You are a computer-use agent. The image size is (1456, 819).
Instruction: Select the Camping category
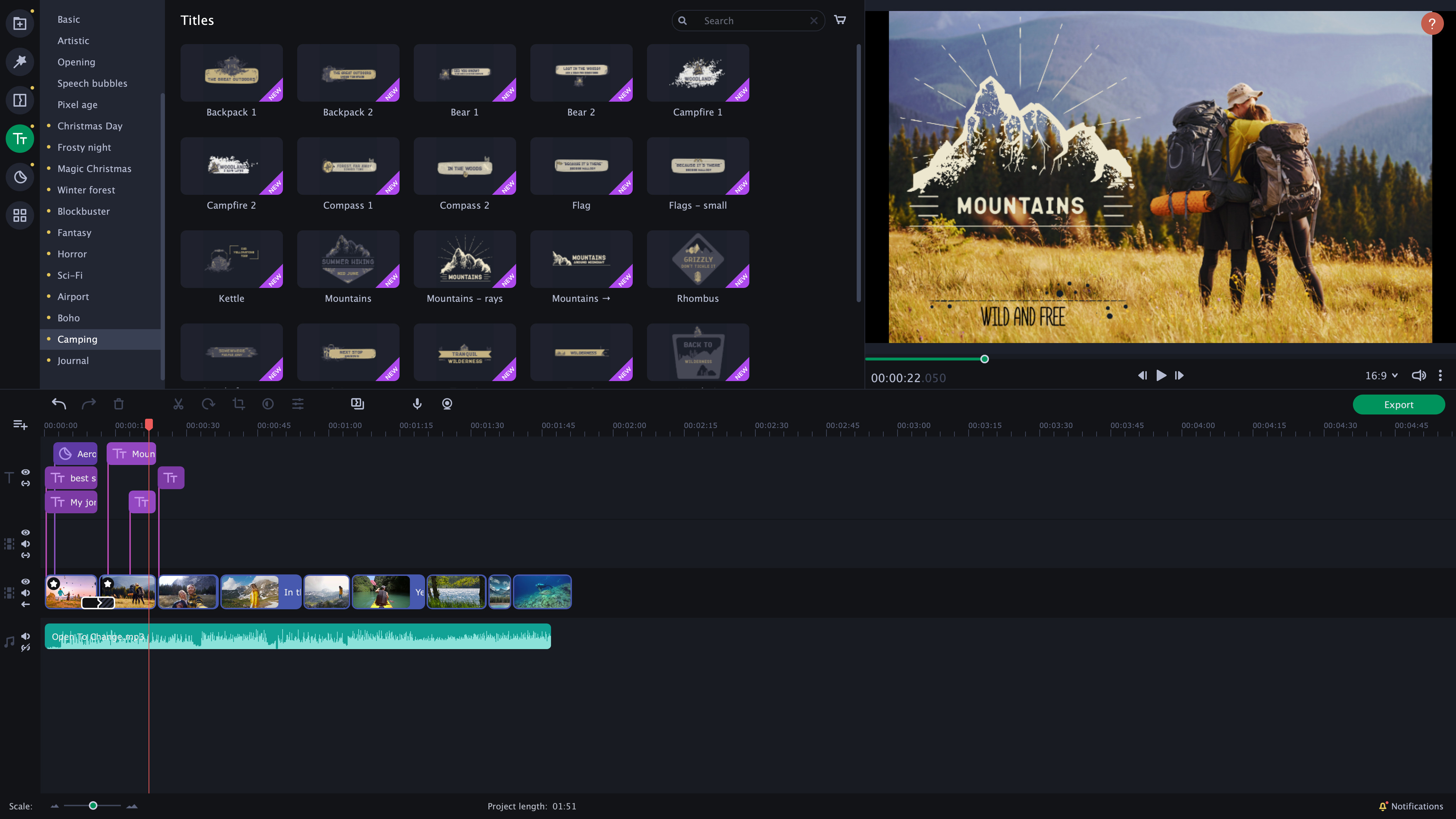pos(78,339)
